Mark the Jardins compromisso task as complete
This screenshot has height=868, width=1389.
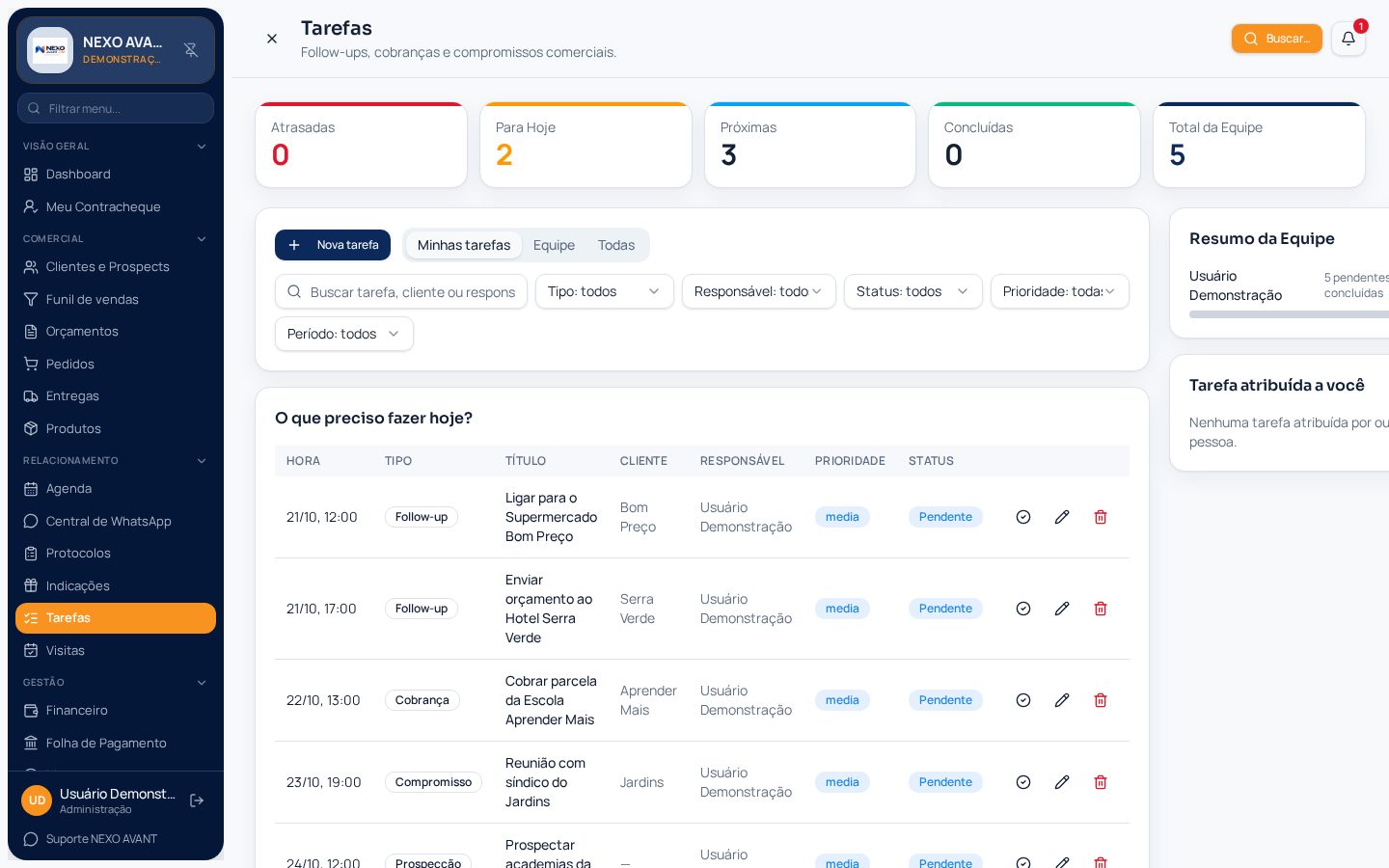click(1023, 782)
